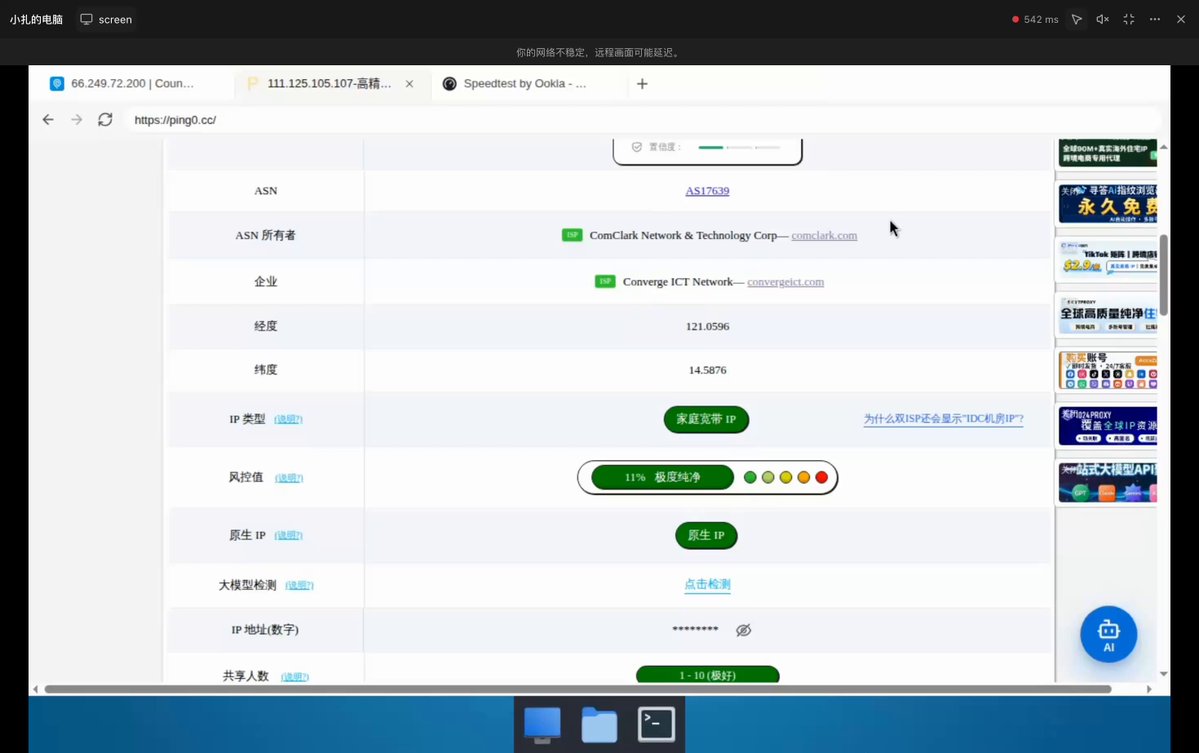The image size is (1199, 753).
Task: Click the 121.0596 longitude value
Action: (x=707, y=326)
